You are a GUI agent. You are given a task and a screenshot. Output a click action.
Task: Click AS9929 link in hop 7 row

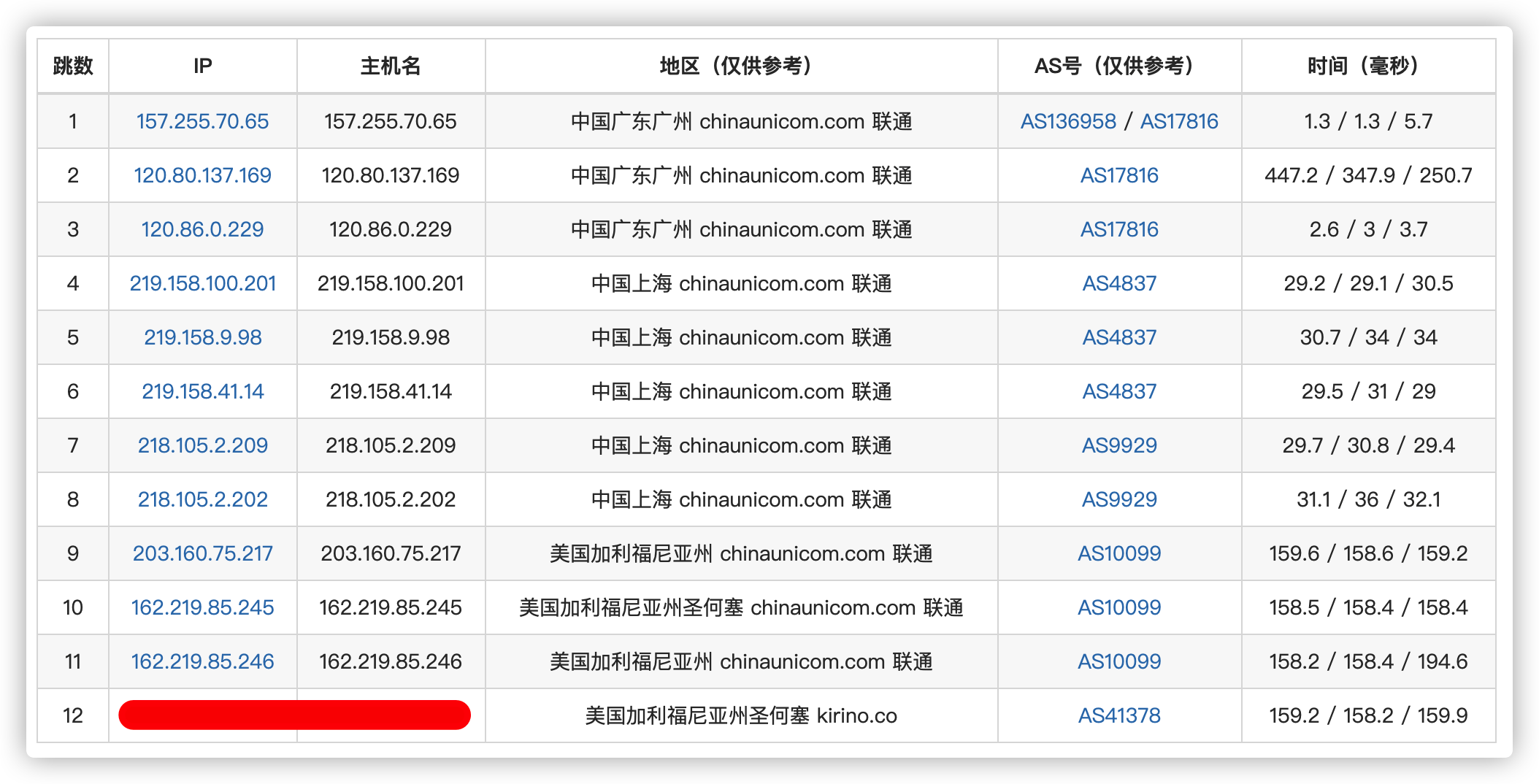point(1119,445)
